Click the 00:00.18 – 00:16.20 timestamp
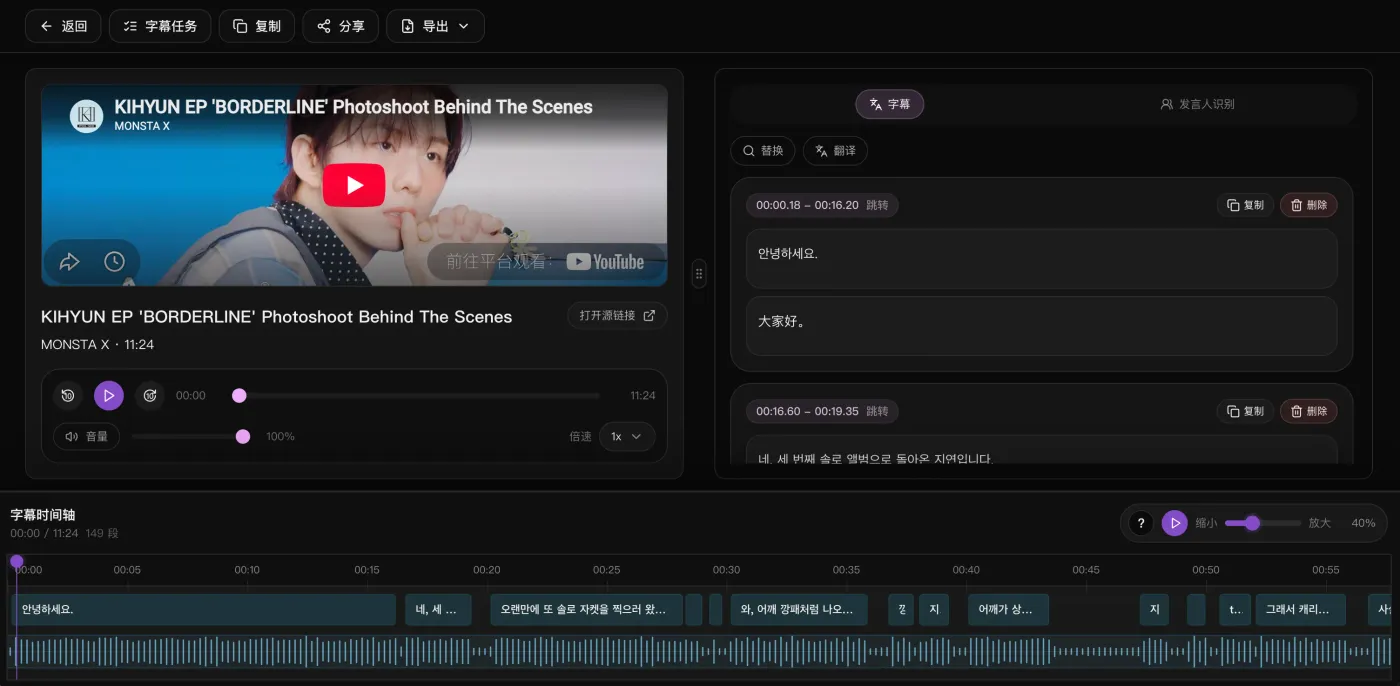This screenshot has width=1400, height=686. click(x=807, y=205)
